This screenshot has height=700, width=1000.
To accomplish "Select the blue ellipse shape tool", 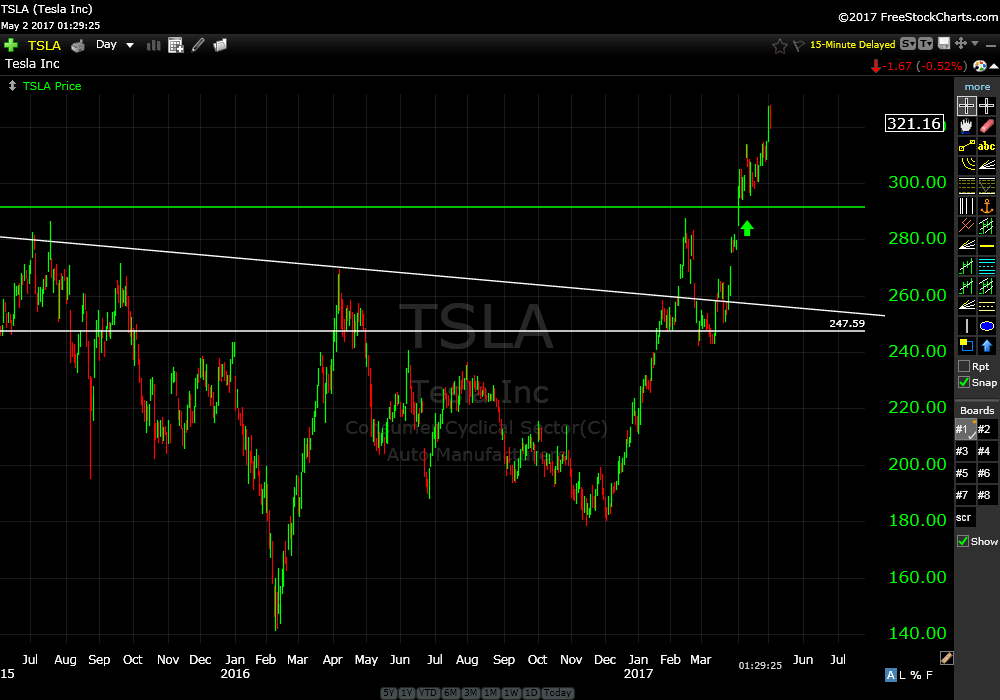I will coord(987,326).
